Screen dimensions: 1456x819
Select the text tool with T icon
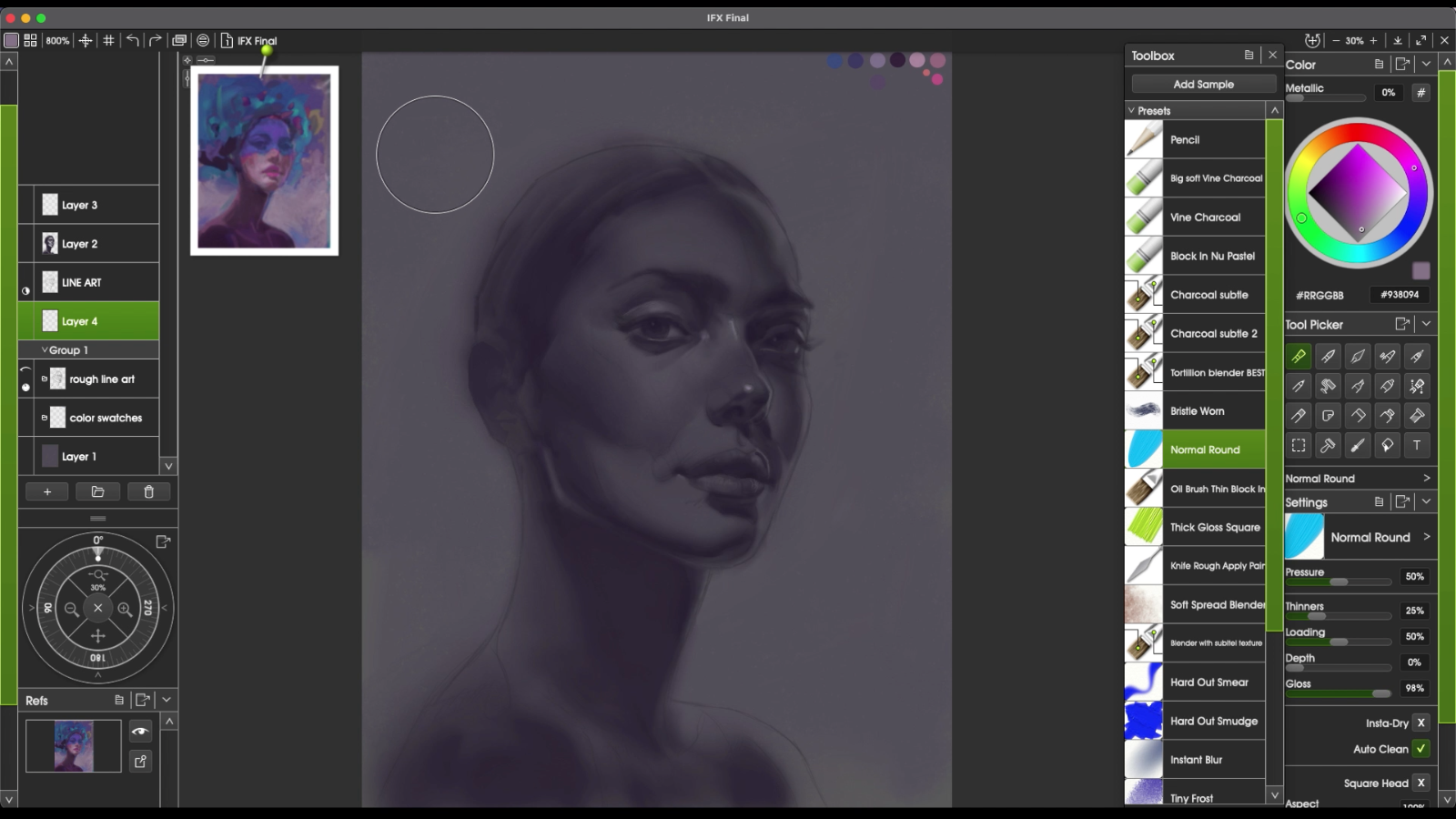[1417, 445]
